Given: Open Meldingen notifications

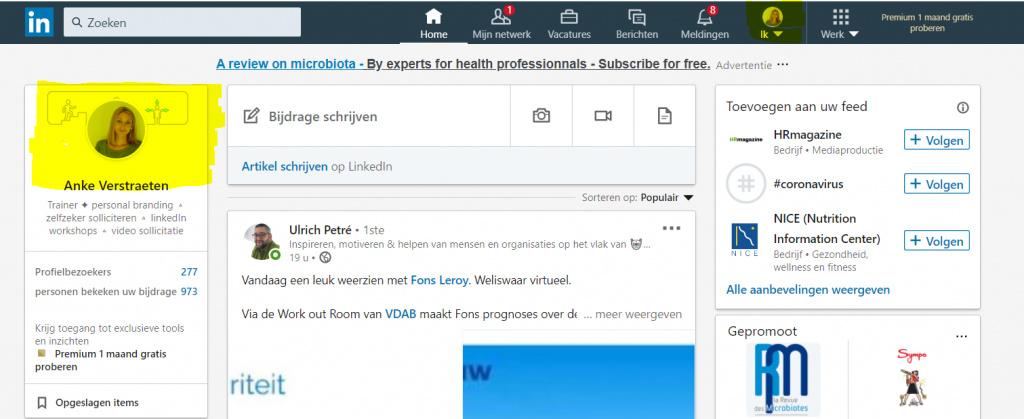Looking at the screenshot, I should tap(705, 23).
